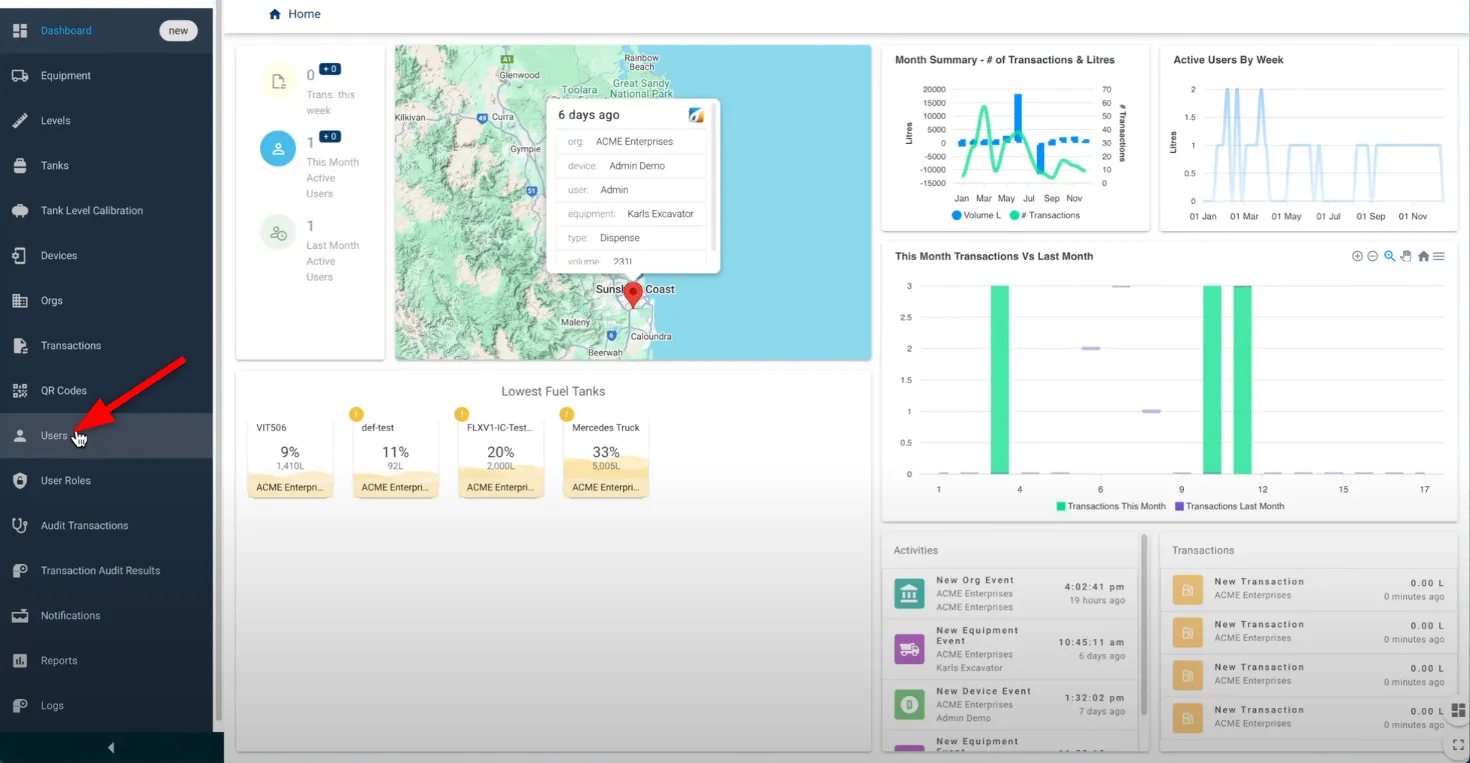1470x763 pixels.
Task: Open New Equipment Event Karls Excavator row
Action: tap(1010, 649)
